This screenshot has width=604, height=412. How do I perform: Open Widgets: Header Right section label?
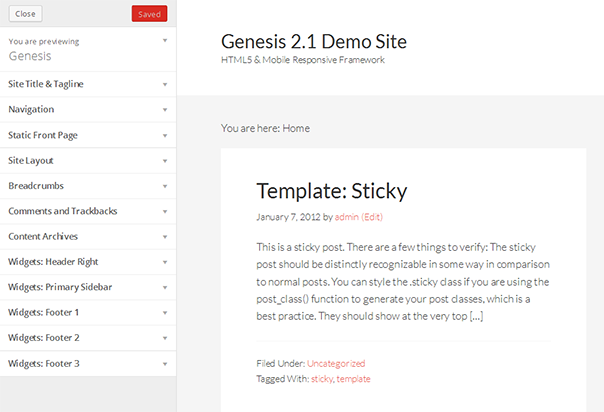point(53,262)
